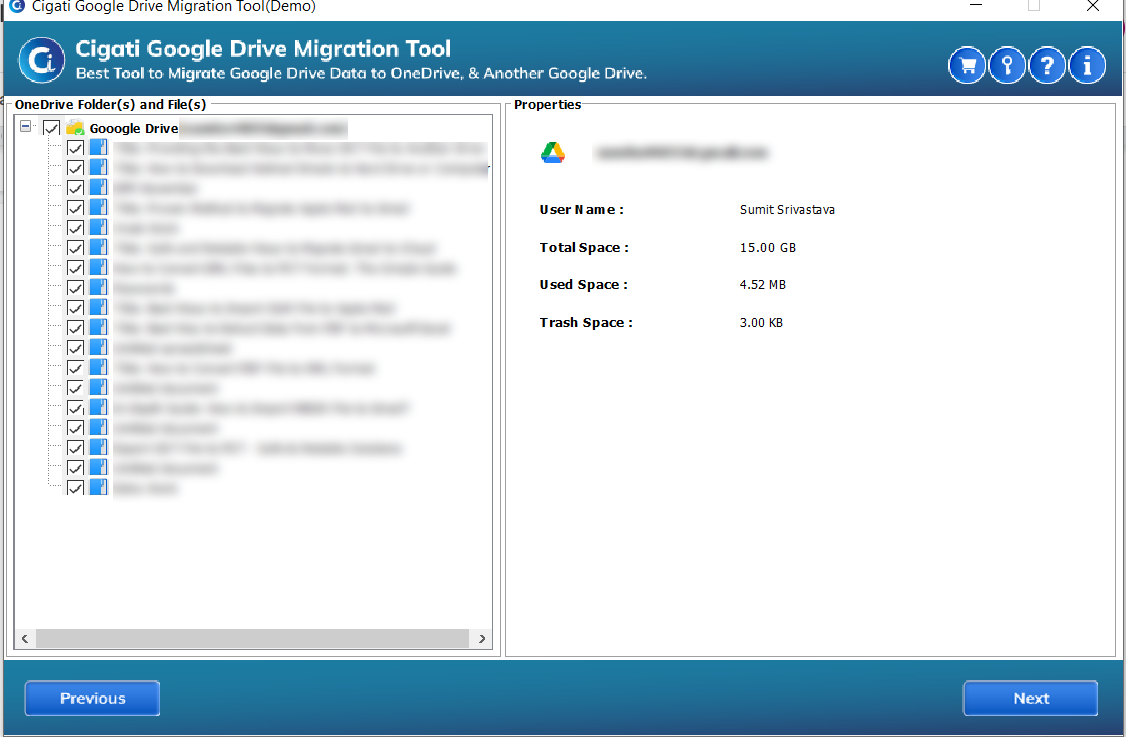The width and height of the screenshot is (1126, 746).
Task: Click the 'Properties' panel heading
Action: [547, 105]
